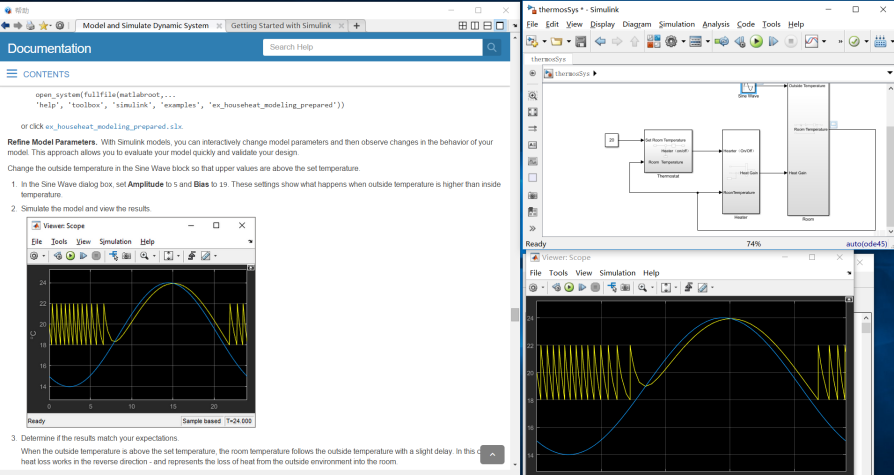This screenshot has width=894, height=475.
Task: Go back in the help browser
Action: [x=7, y=25]
